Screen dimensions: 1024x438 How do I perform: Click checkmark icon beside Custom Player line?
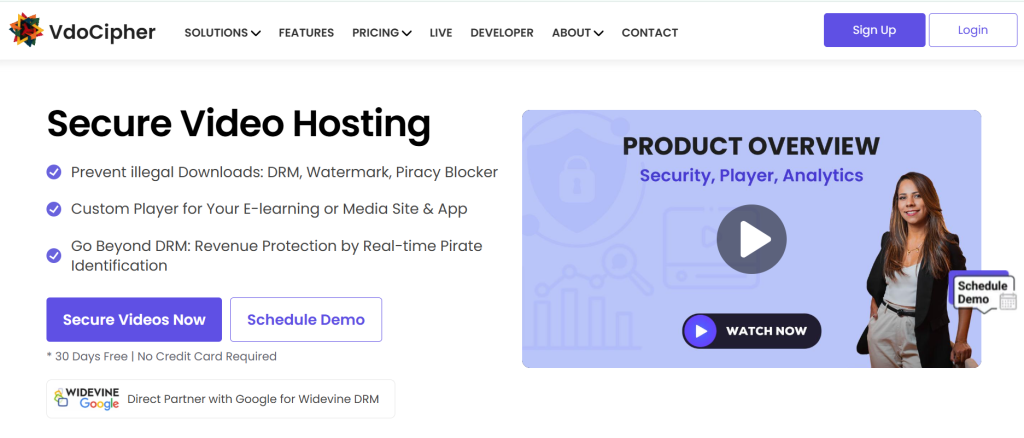point(54,210)
